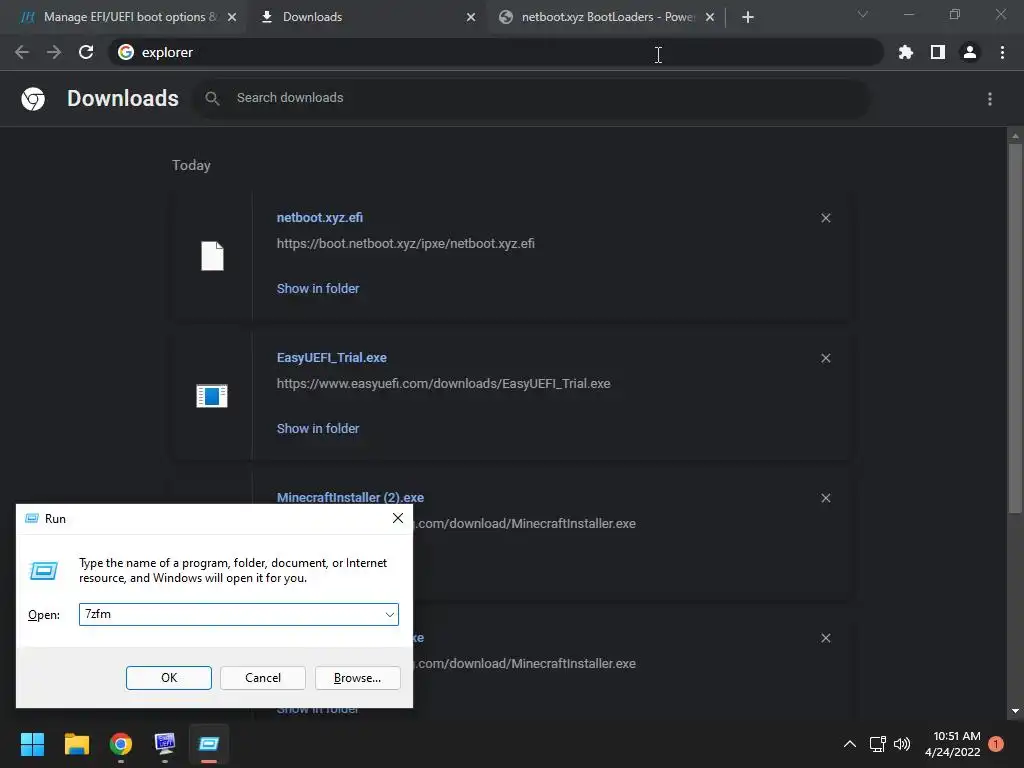The image size is (1024, 768).
Task: Open the EasyUEFI app on the taskbar
Action: tap(165, 744)
